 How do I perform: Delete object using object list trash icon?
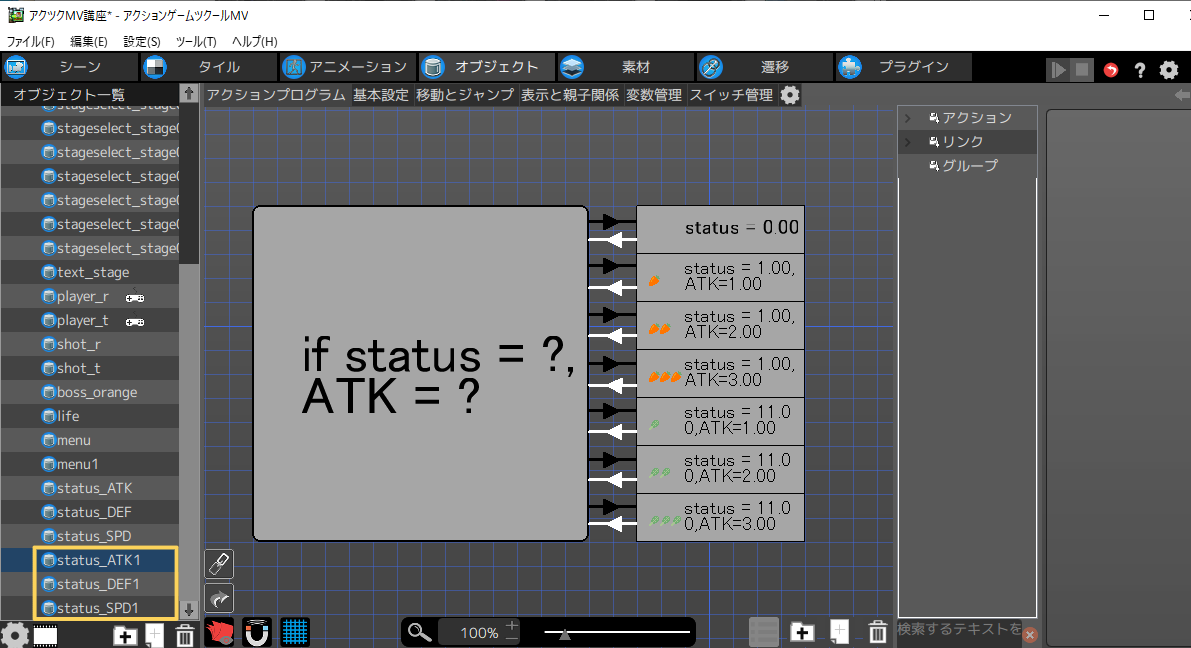[185, 635]
